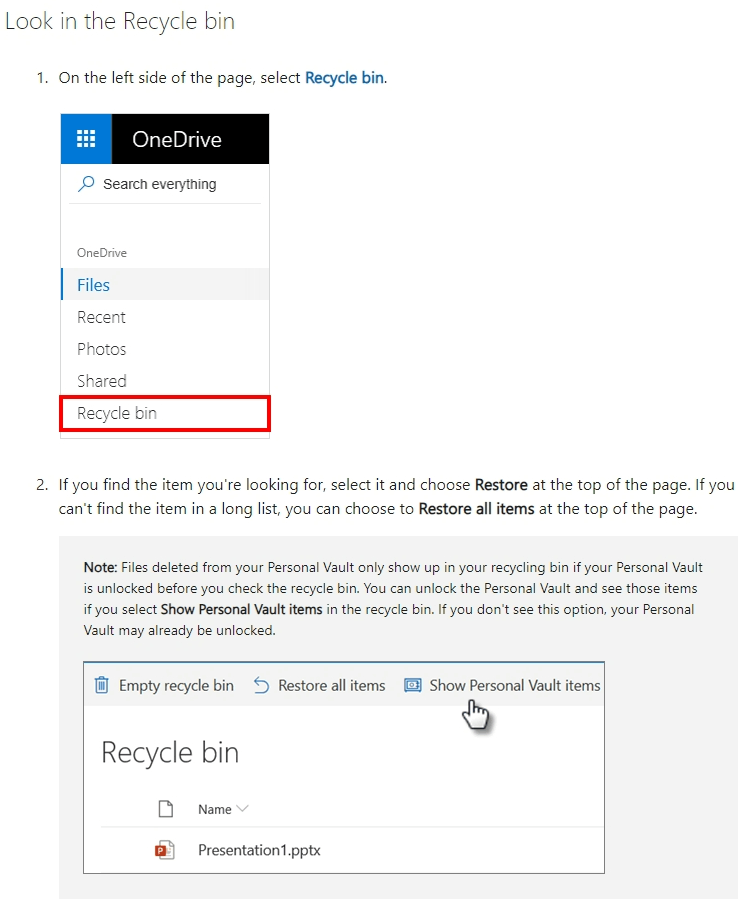Click the 'Look in the Recycle bin' heading

click(120, 21)
